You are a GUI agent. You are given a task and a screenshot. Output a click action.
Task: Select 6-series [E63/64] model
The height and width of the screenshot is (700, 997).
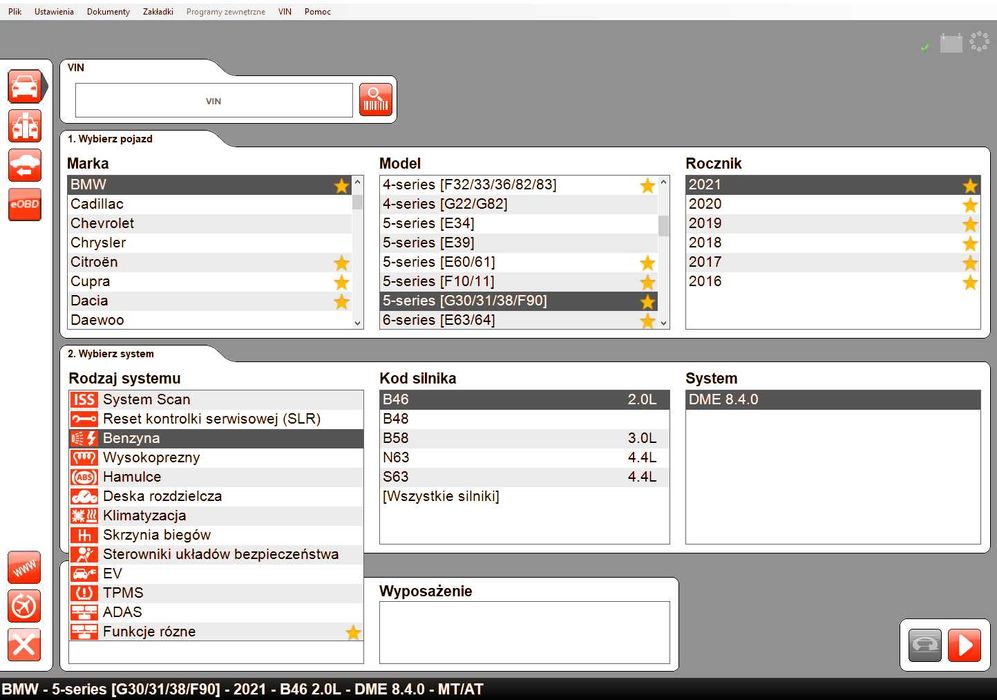[519, 320]
